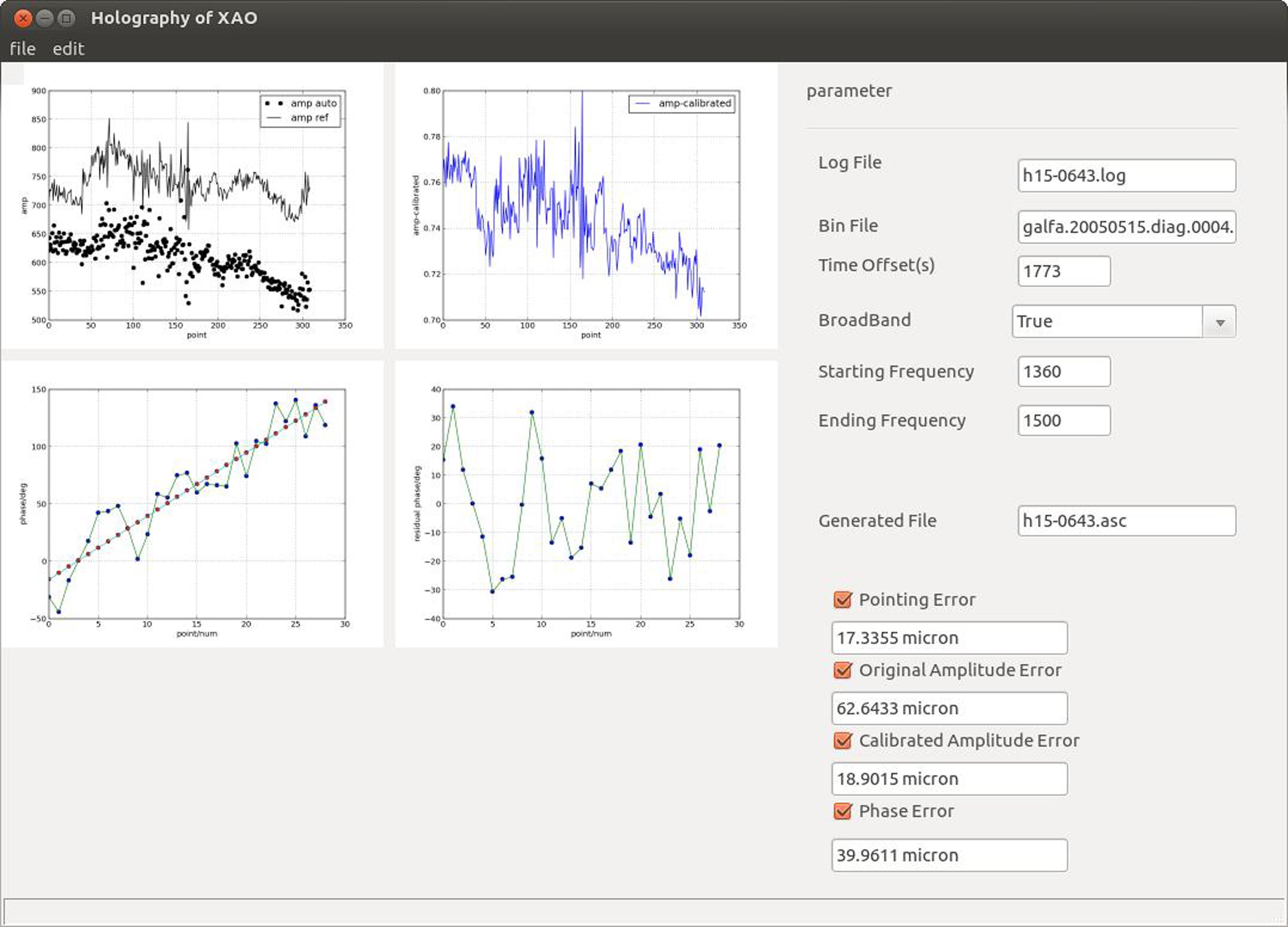Image resolution: width=1288 pixels, height=927 pixels.
Task: Expand the BroadBand dropdown arrow
Action: [x=1219, y=322]
